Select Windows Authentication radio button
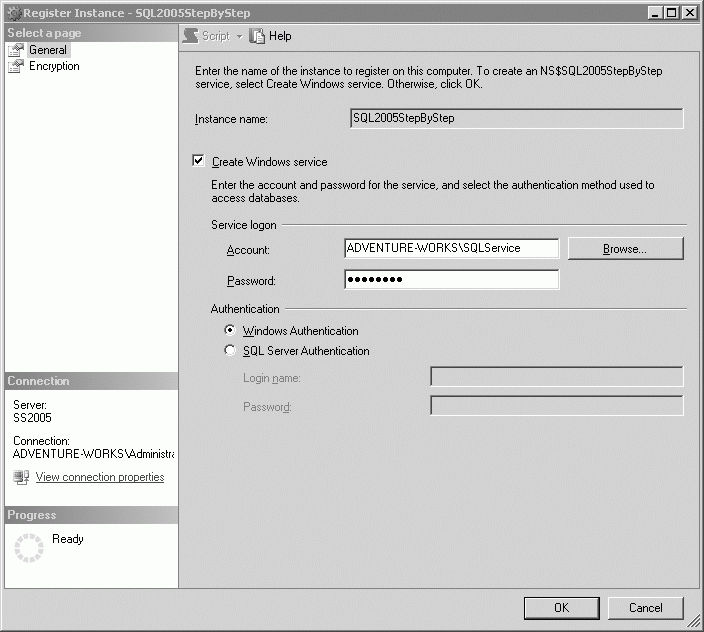 pyautogui.click(x=230, y=330)
